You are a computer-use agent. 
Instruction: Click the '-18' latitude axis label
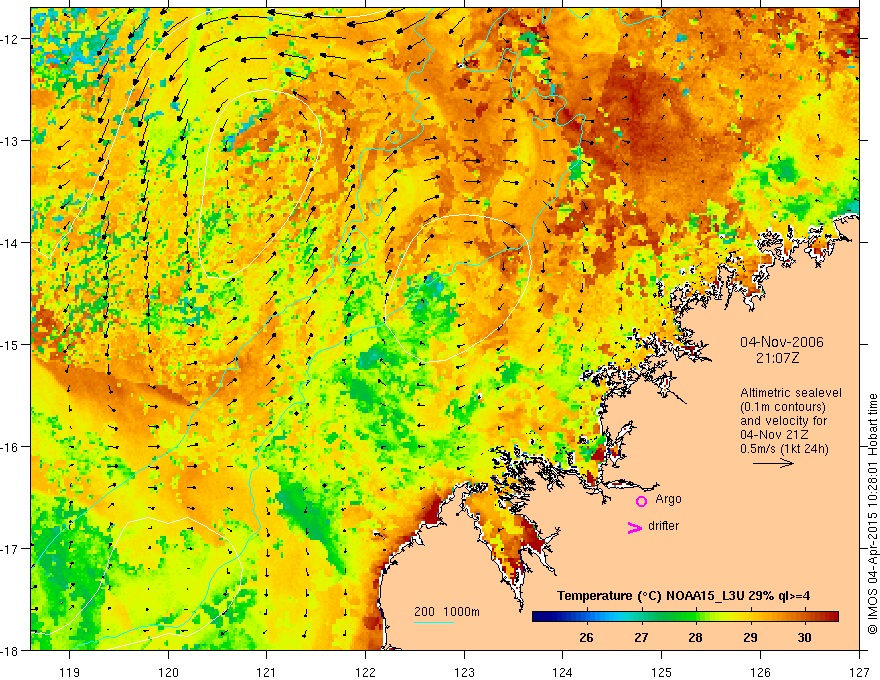coord(10,650)
